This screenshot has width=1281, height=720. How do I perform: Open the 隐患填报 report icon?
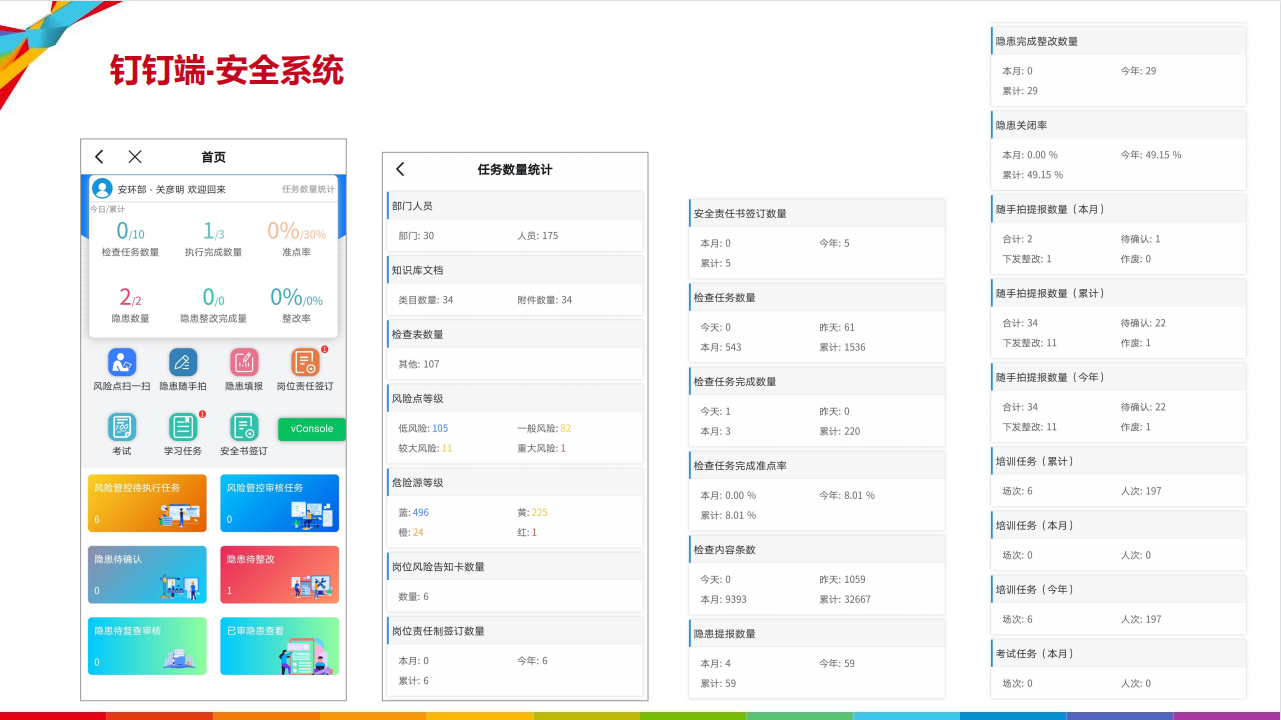[244, 363]
